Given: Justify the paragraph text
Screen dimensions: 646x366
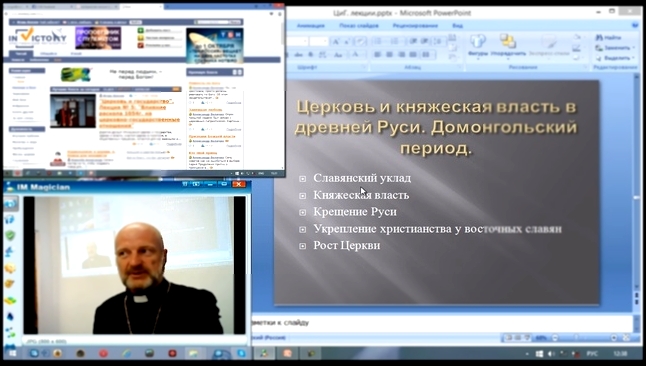Looking at the screenshot, I should coord(413,54).
